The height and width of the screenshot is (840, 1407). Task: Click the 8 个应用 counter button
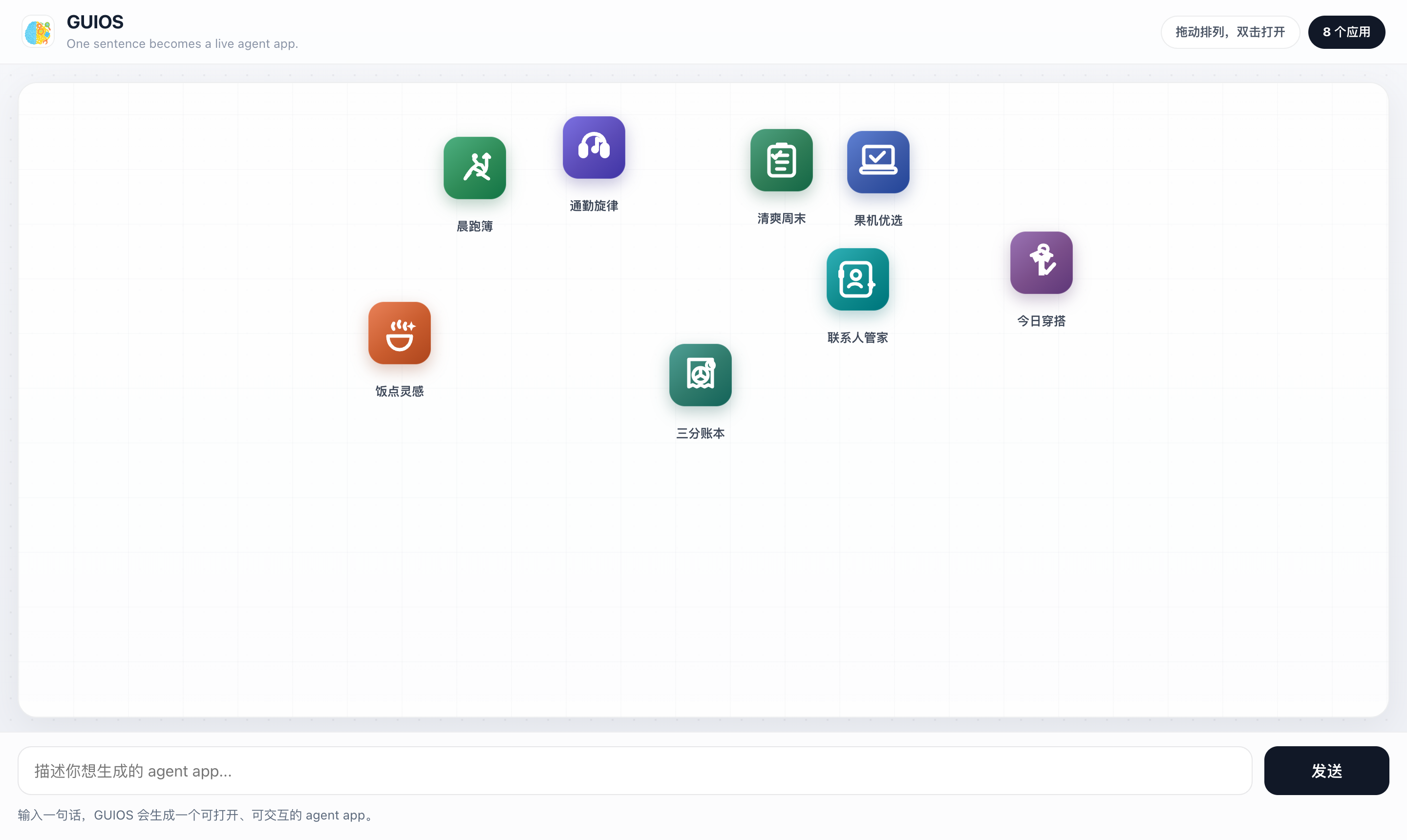tap(1346, 32)
